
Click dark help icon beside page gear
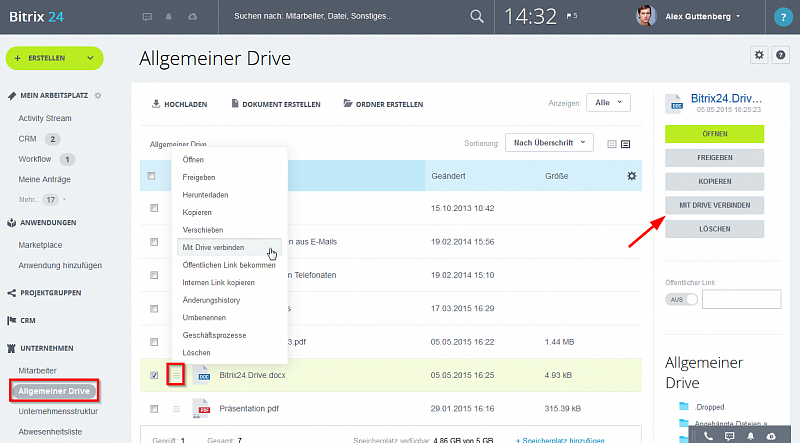coord(781,55)
